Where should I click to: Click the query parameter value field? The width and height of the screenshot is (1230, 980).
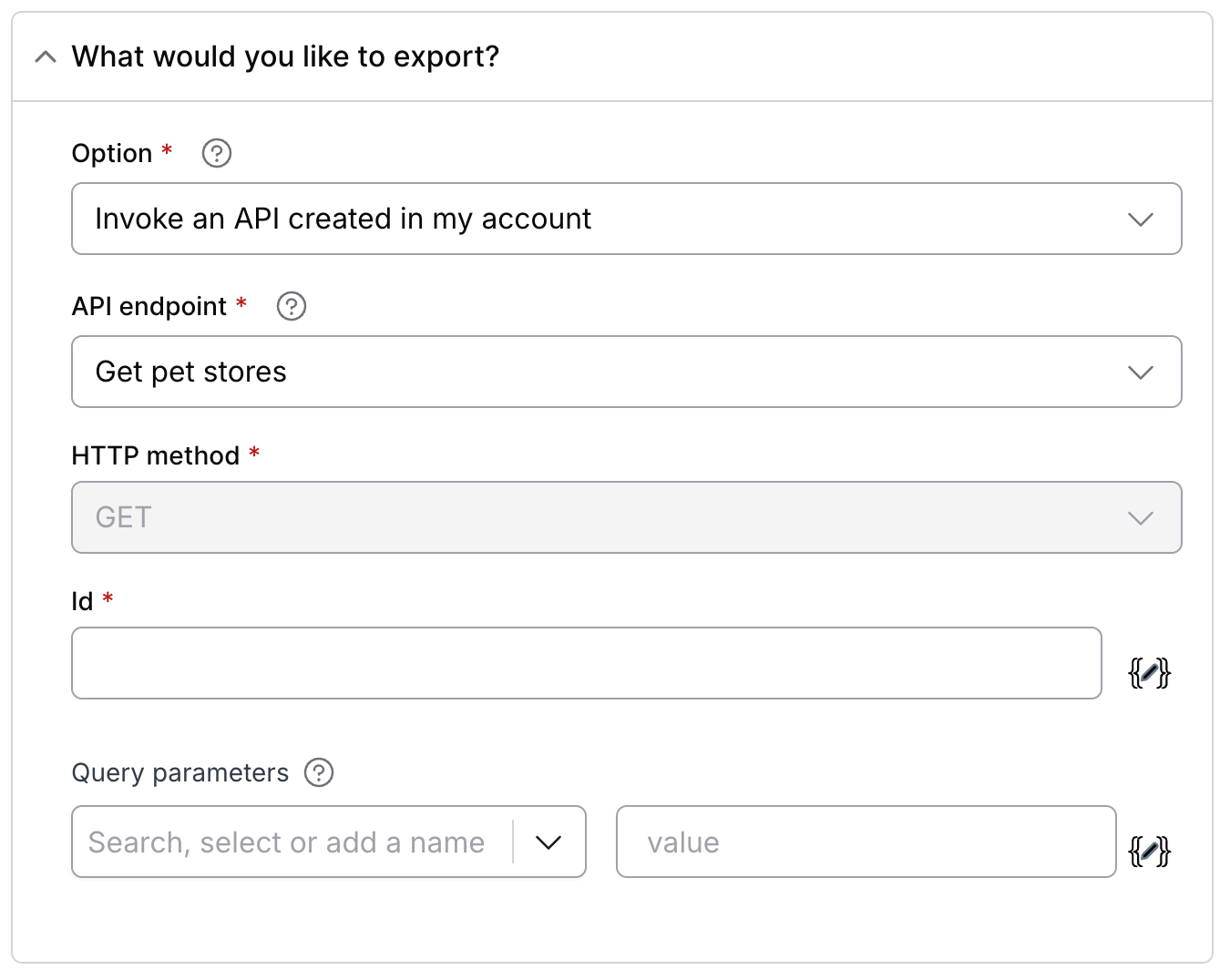click(866, 842)
